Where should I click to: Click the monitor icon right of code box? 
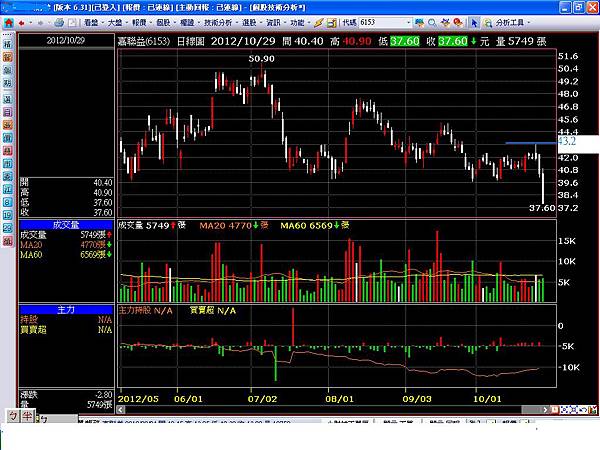tap(419, 23)
